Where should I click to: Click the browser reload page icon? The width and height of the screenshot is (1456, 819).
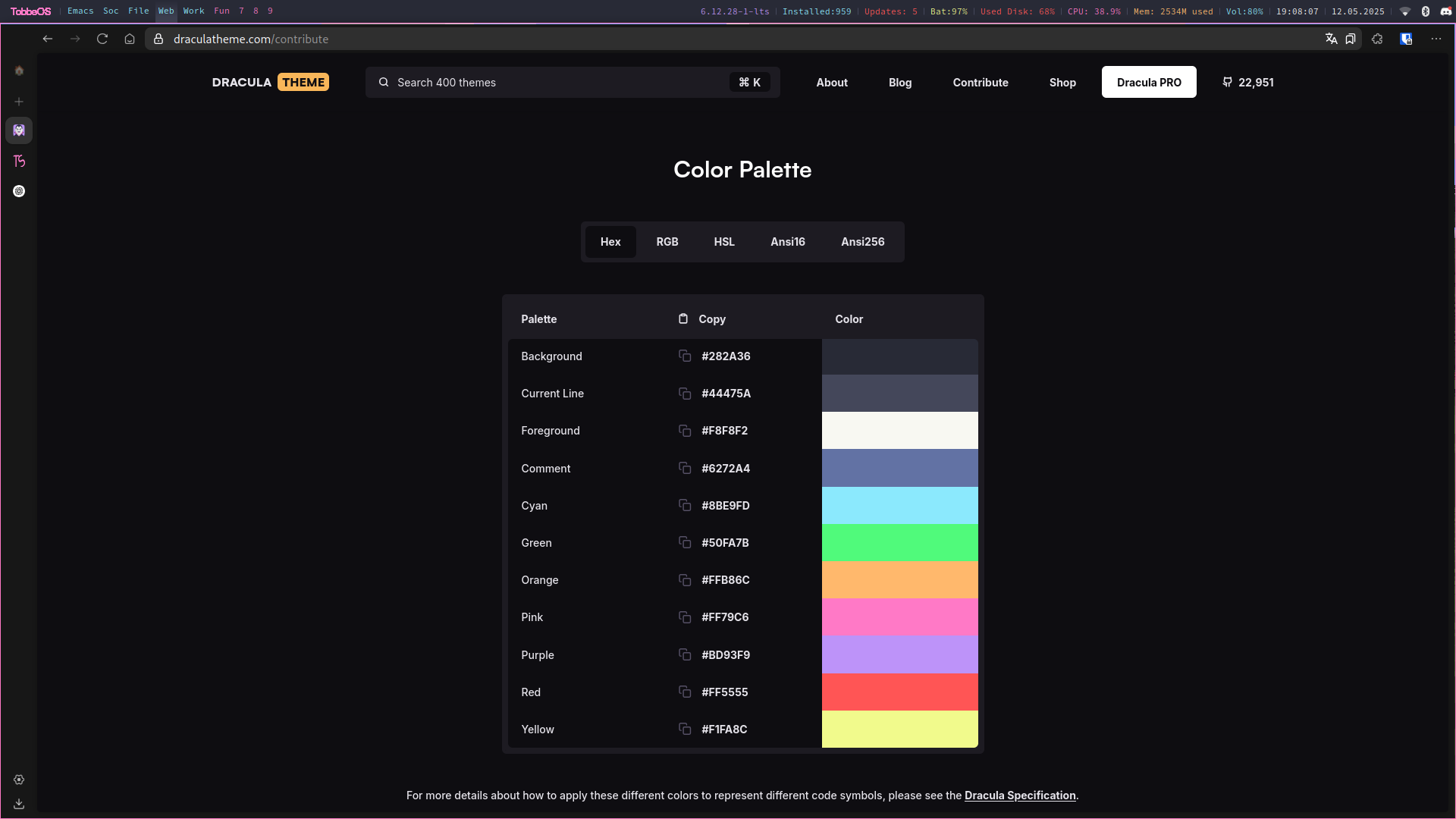tap(102, 39)
